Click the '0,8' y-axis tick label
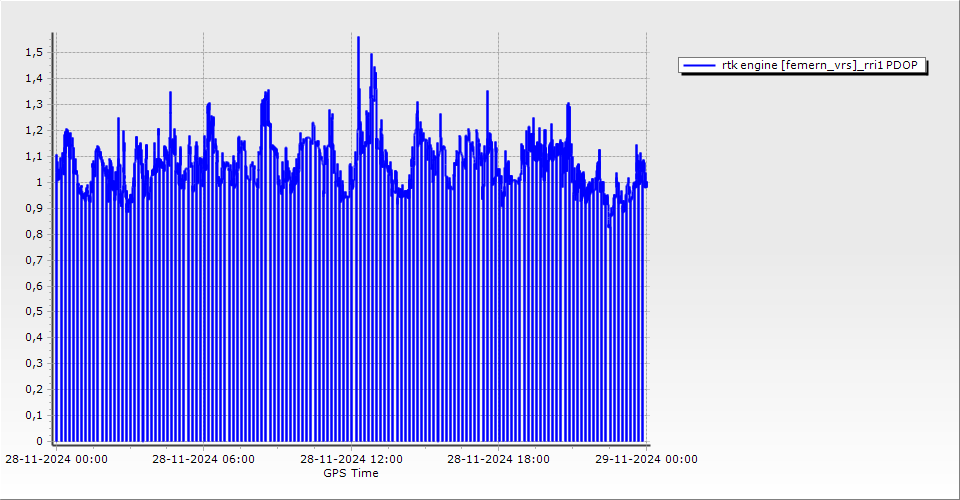This screenshot has height=500, width=960. [33, 234]
